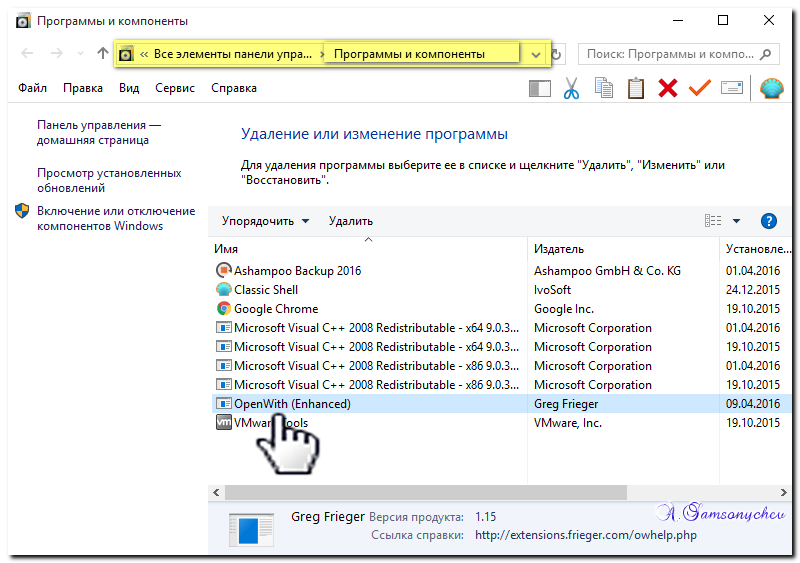Click the Control Panel icon in address bar
Viewport: 800px width, 563px height.
pyautogui.click(x=126, y=54)
